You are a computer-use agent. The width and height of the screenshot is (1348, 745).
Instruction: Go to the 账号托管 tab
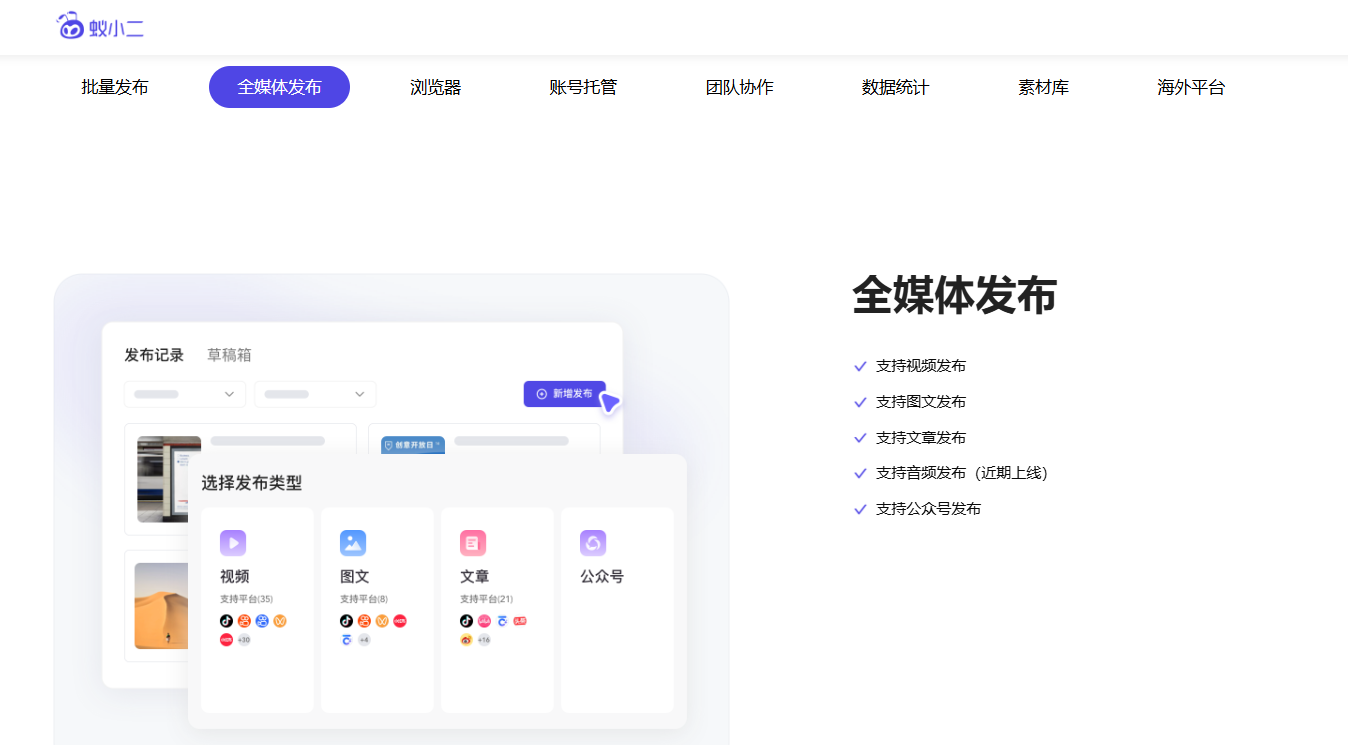tap(583, 87)
